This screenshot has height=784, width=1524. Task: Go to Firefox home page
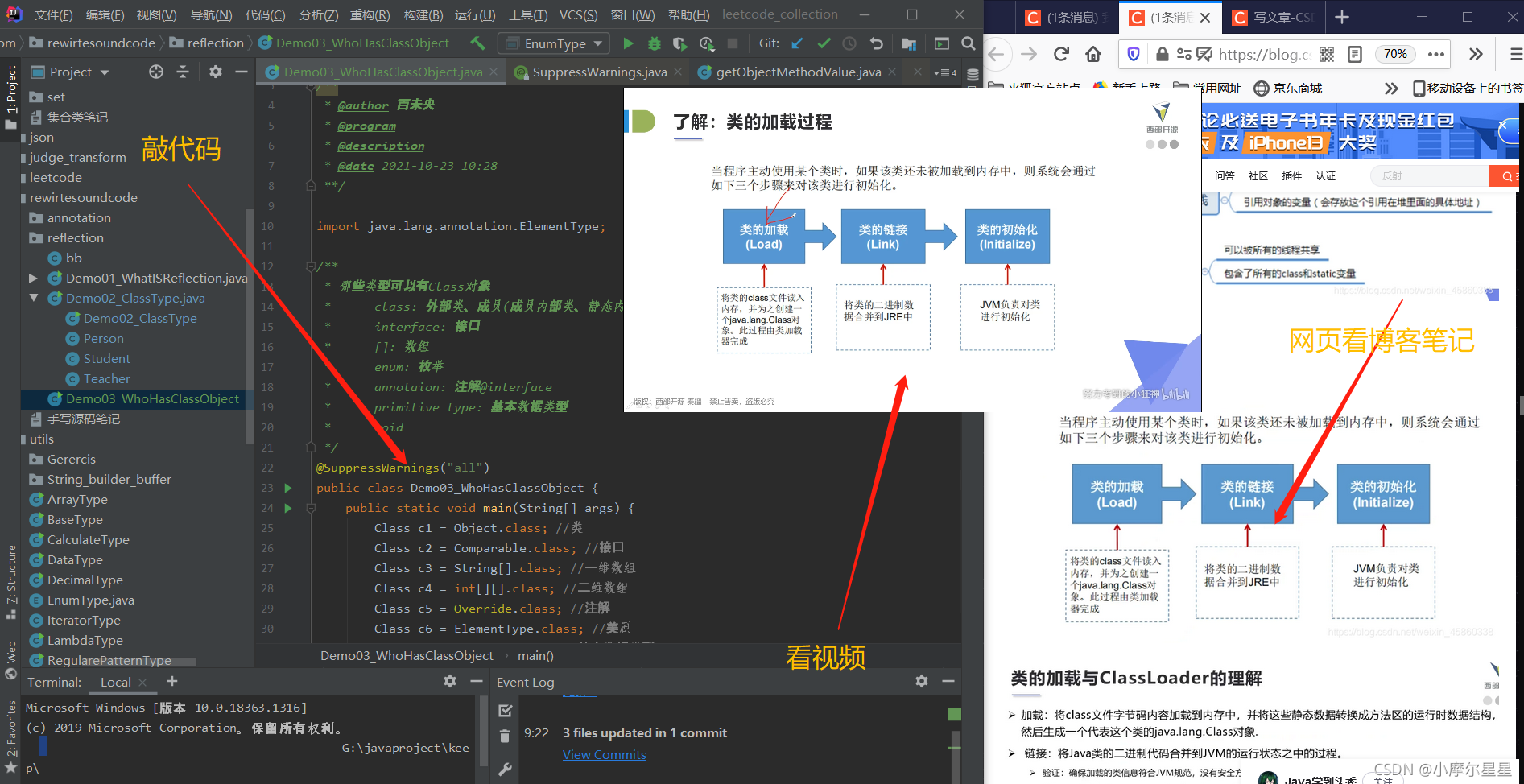pos(1093,54)
